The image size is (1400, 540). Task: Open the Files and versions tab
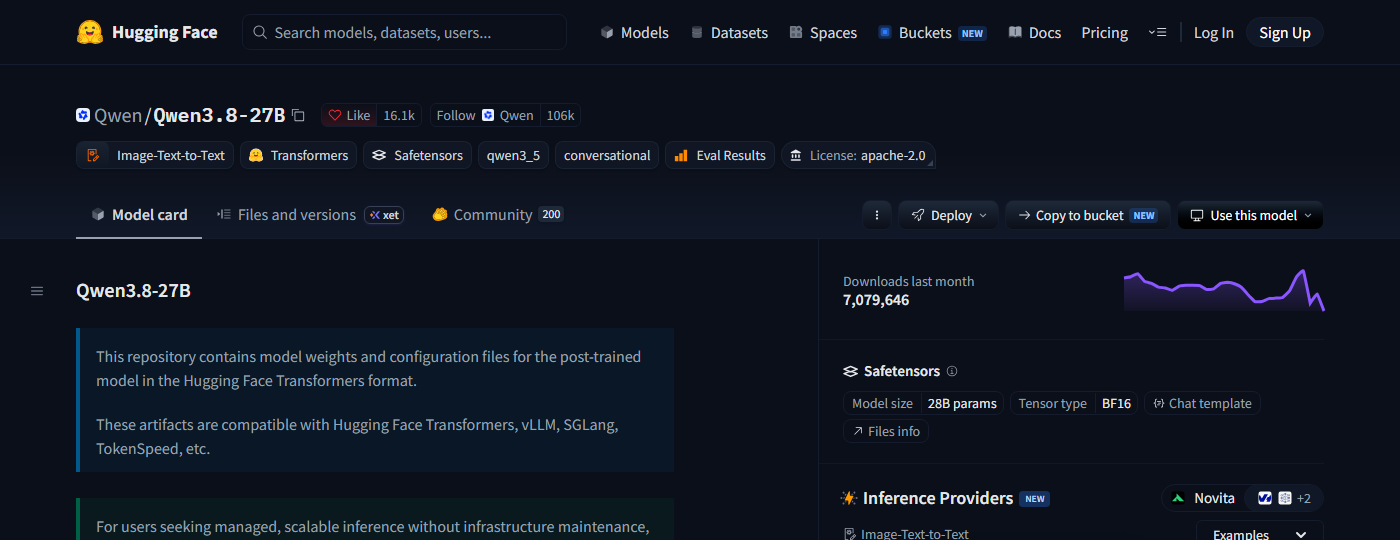coord(310,215)
